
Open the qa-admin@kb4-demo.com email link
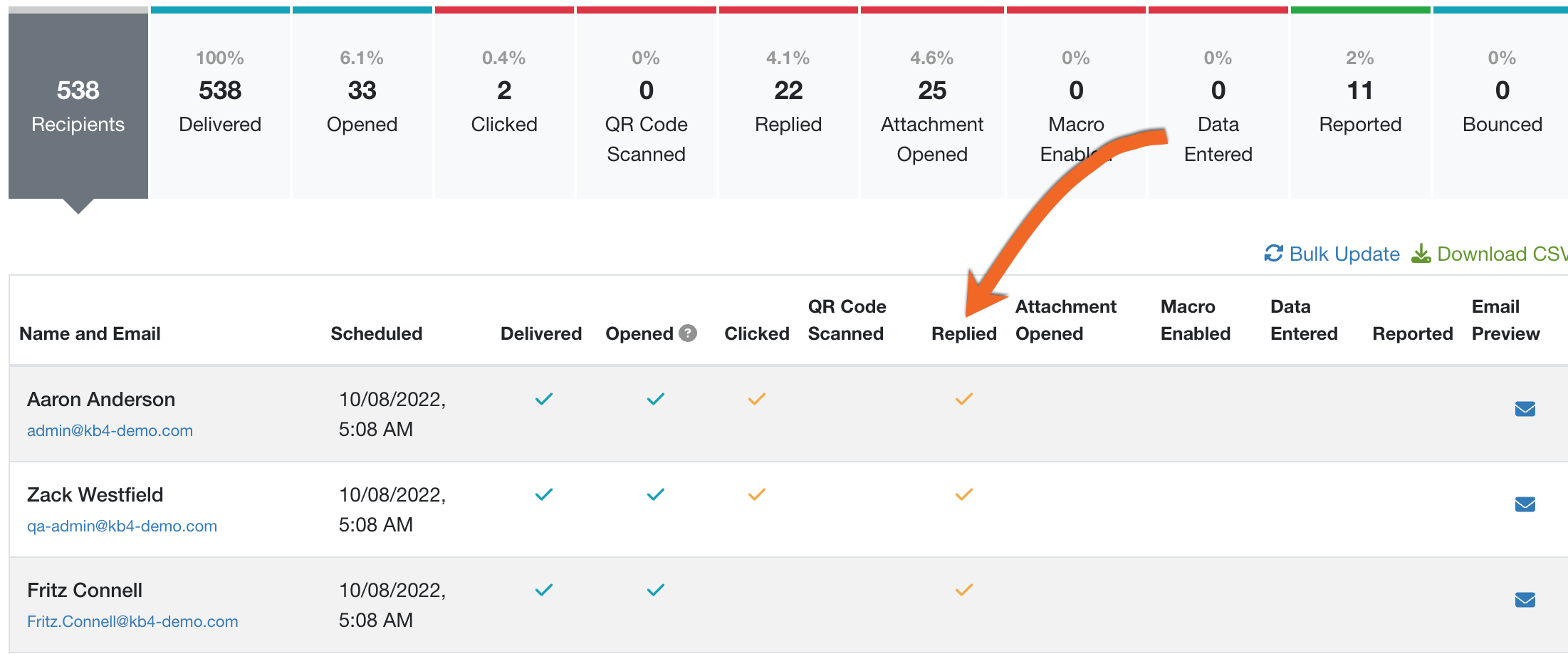122,526
